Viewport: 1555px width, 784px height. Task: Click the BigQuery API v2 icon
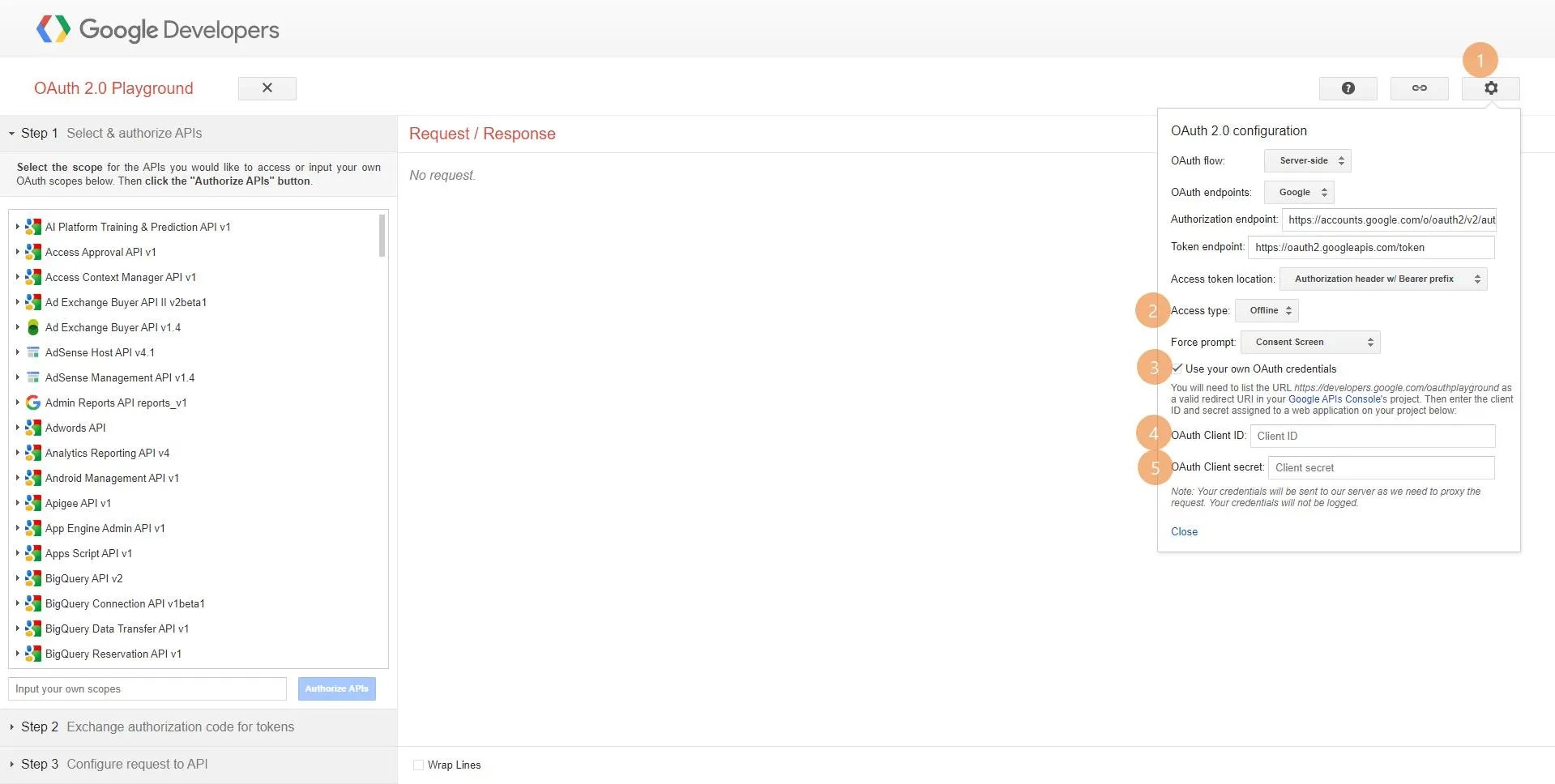pos(33,578)
